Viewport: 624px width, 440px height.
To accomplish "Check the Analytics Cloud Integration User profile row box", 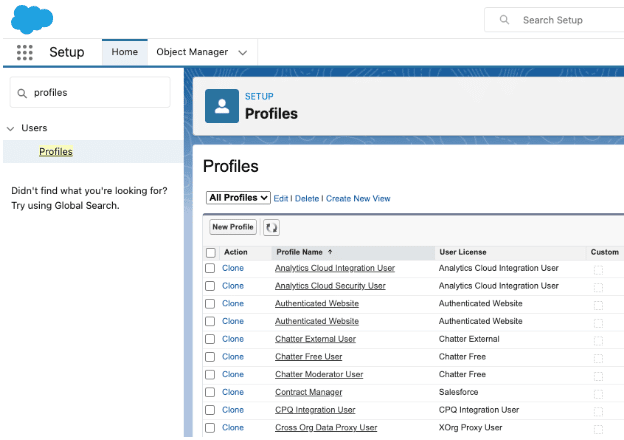I will click(210, 268).
